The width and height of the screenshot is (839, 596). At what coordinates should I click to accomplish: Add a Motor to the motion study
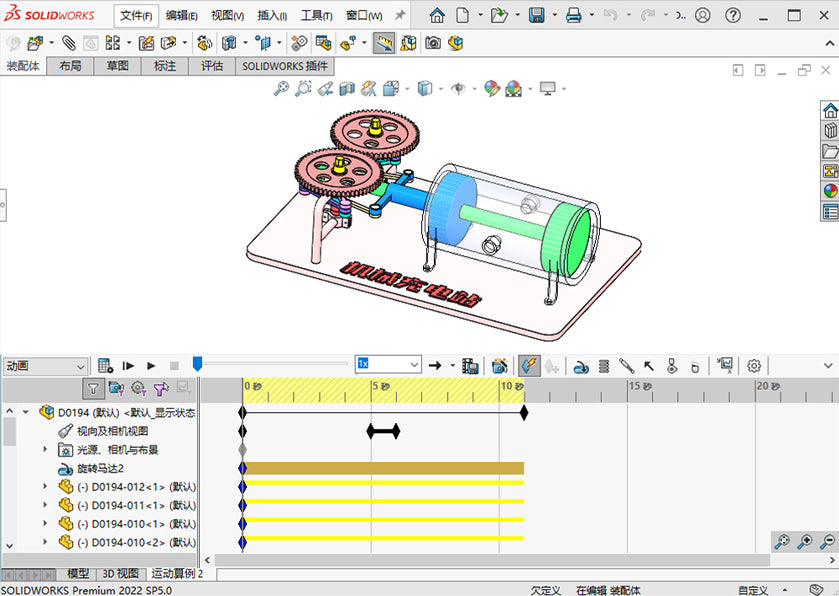pyautogui.click(x=581, y=366)
